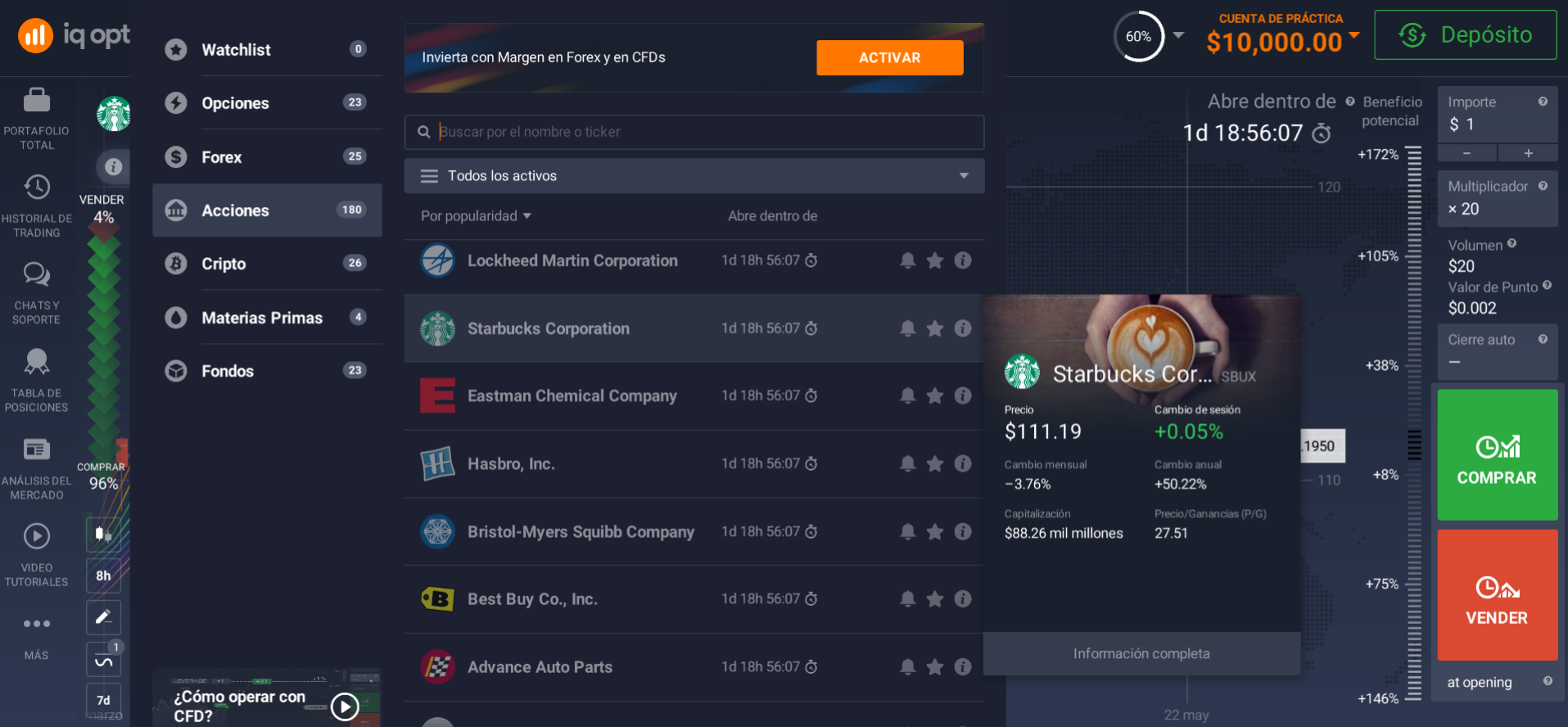The width and height of the screenshot is (1568, 727).
Task: Show info for Best Buy Co., Inc.
Action: point(963,598)
